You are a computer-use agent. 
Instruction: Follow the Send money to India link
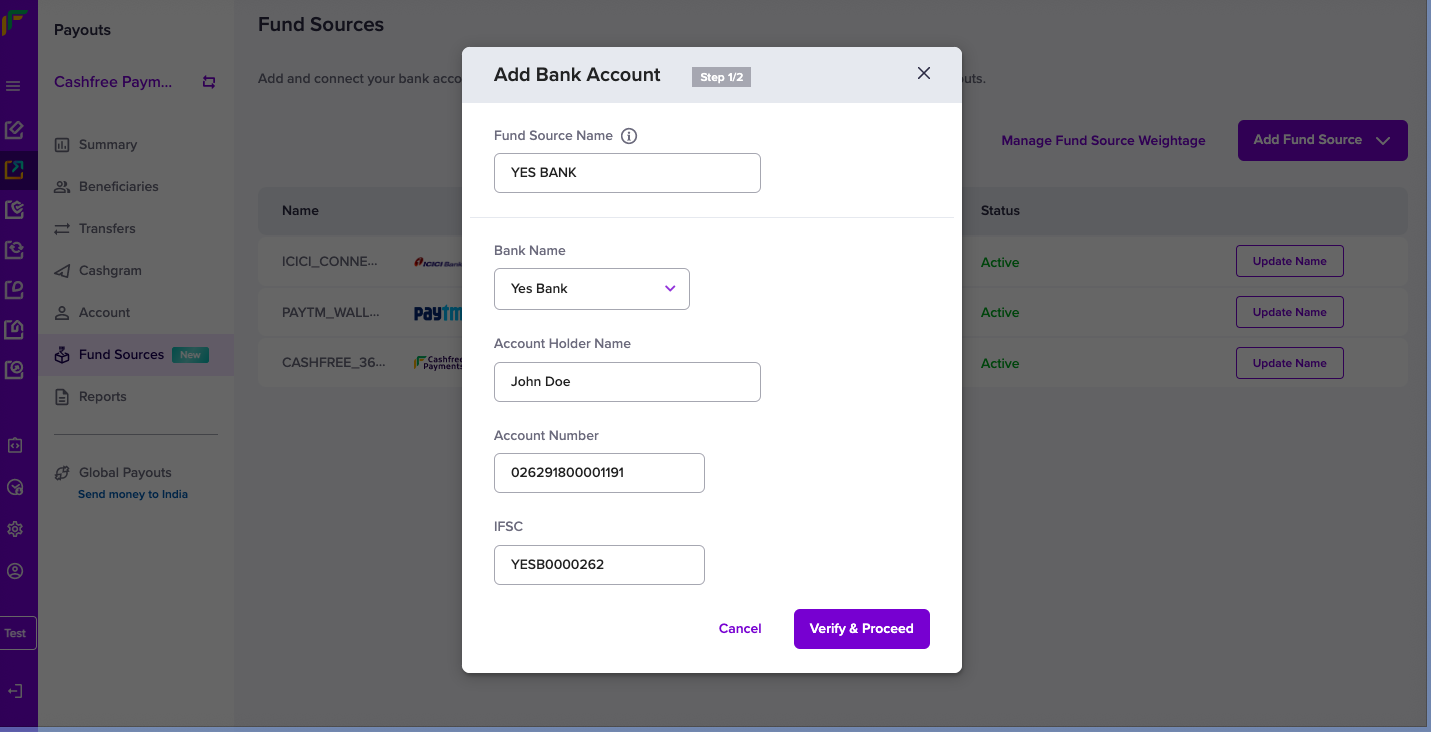click(x=133, y=494)
